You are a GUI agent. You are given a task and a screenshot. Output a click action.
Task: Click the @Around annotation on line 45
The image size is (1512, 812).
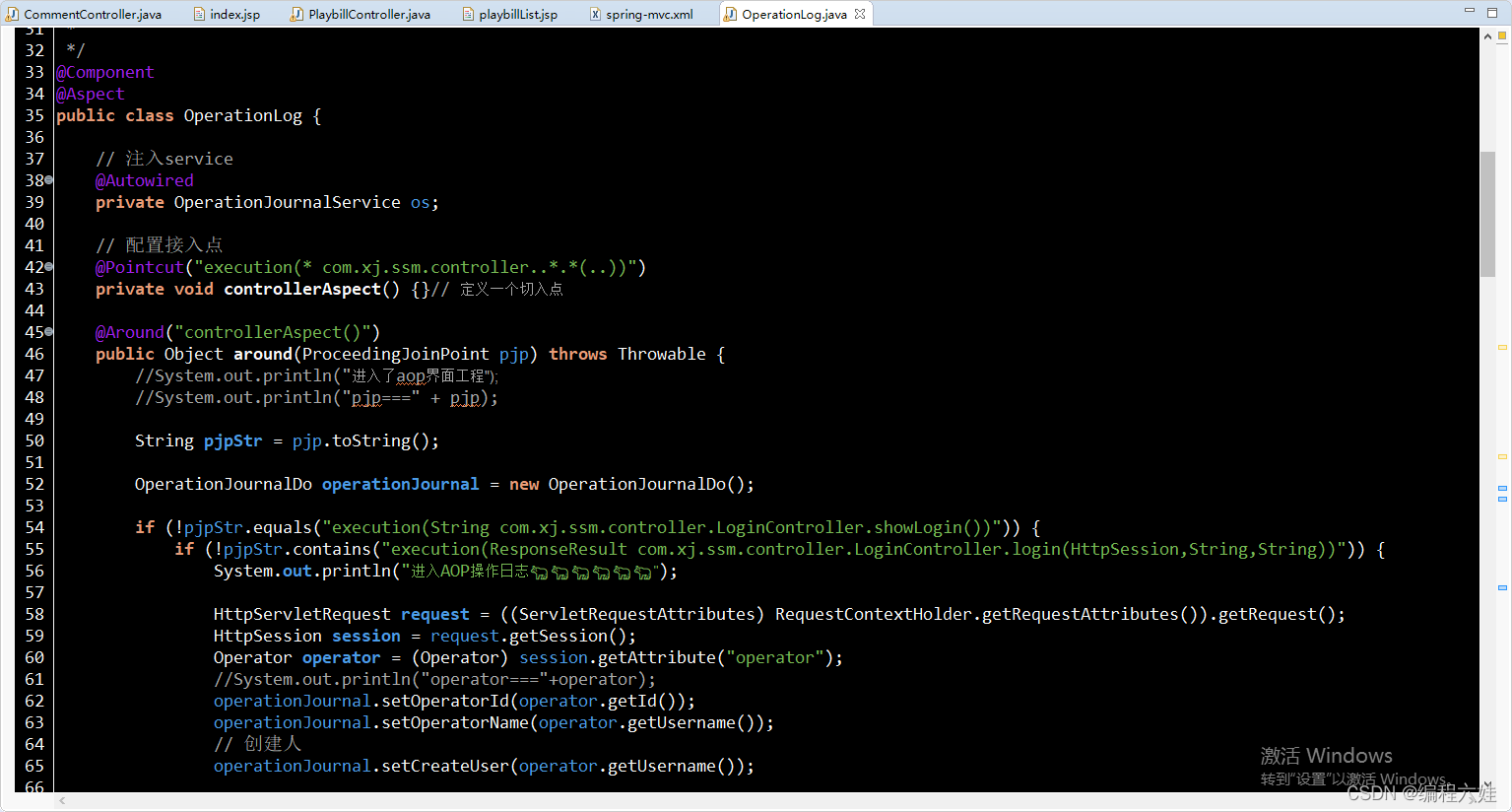click(x=130, y=332)
